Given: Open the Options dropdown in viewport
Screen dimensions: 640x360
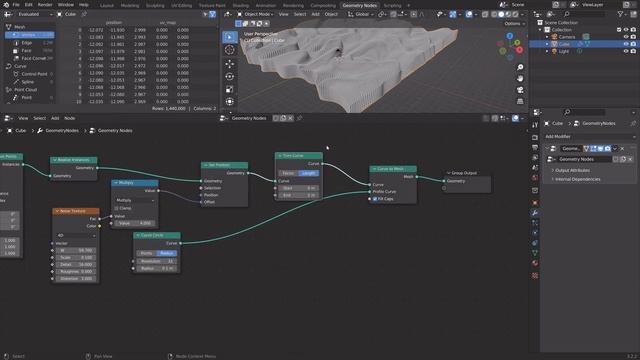Looking at the screenshot, I should click(x=514, y=24).
